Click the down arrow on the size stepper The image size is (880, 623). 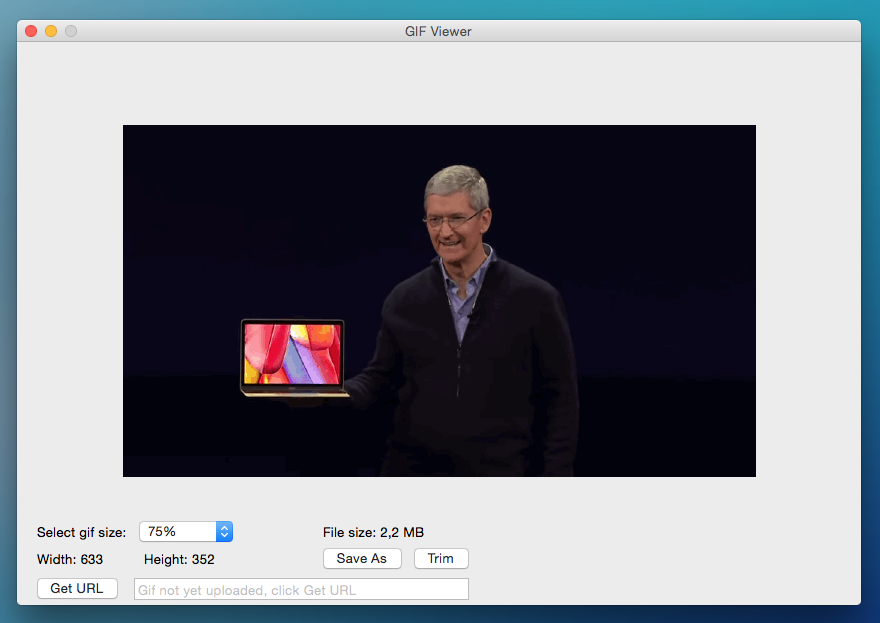[222, 536]
